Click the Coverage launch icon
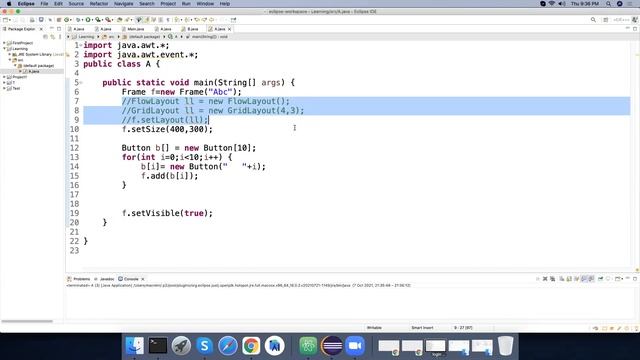 (x=98, y=20)
